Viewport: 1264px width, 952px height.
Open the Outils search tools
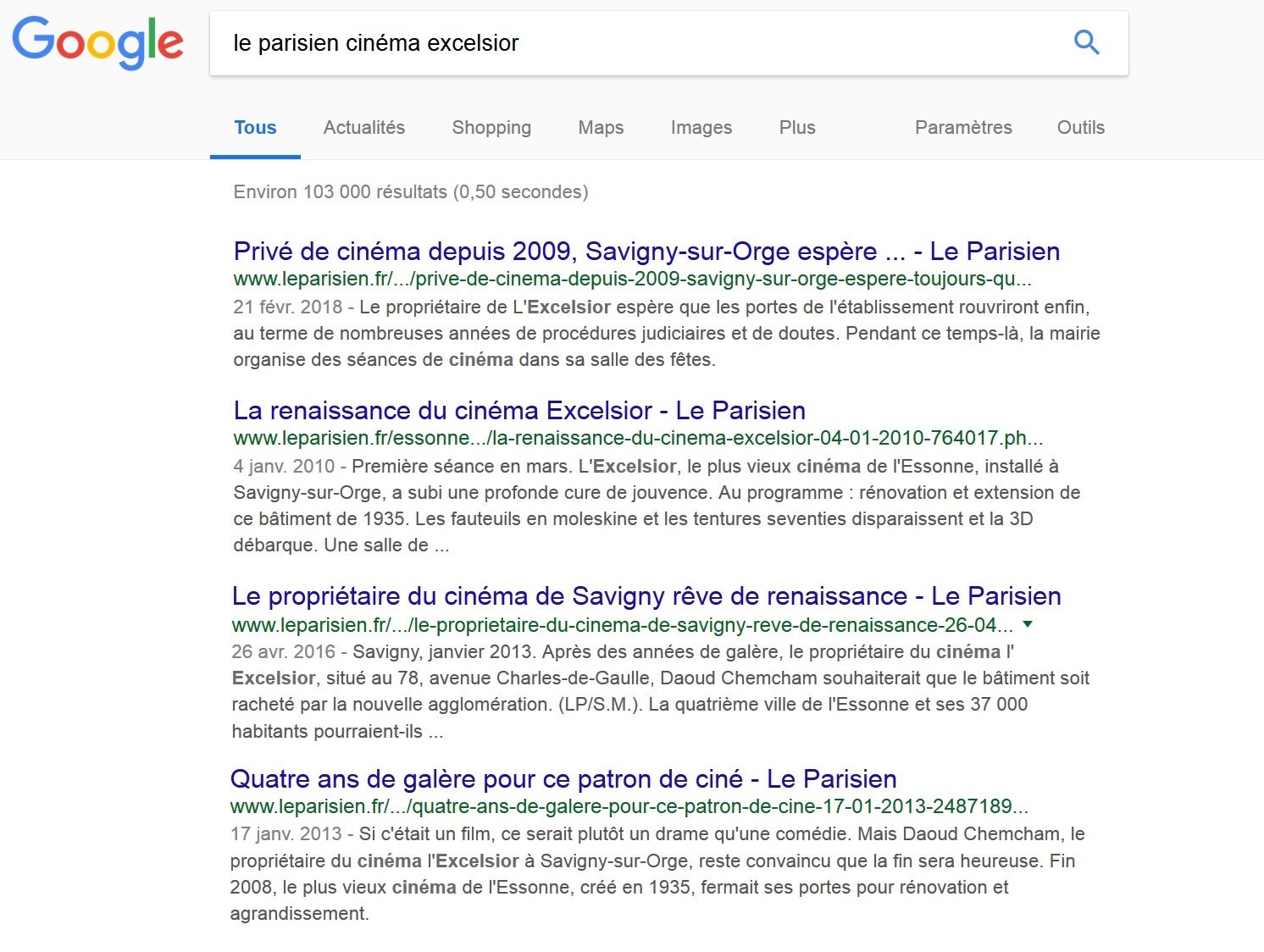1080,128
